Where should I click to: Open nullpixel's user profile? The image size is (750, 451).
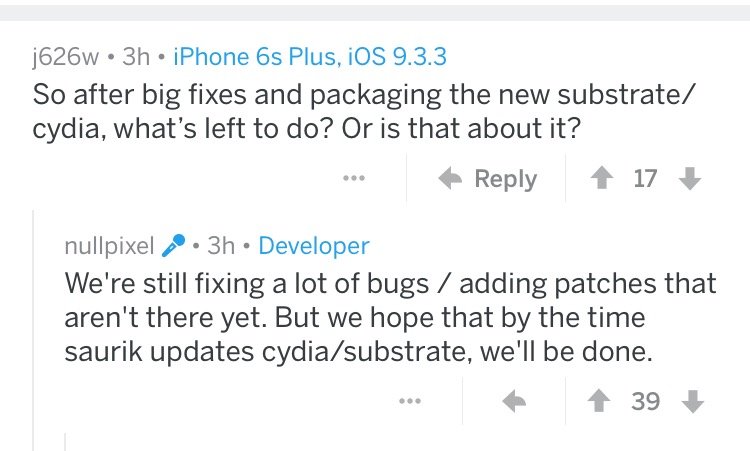(x=109, y=245)
